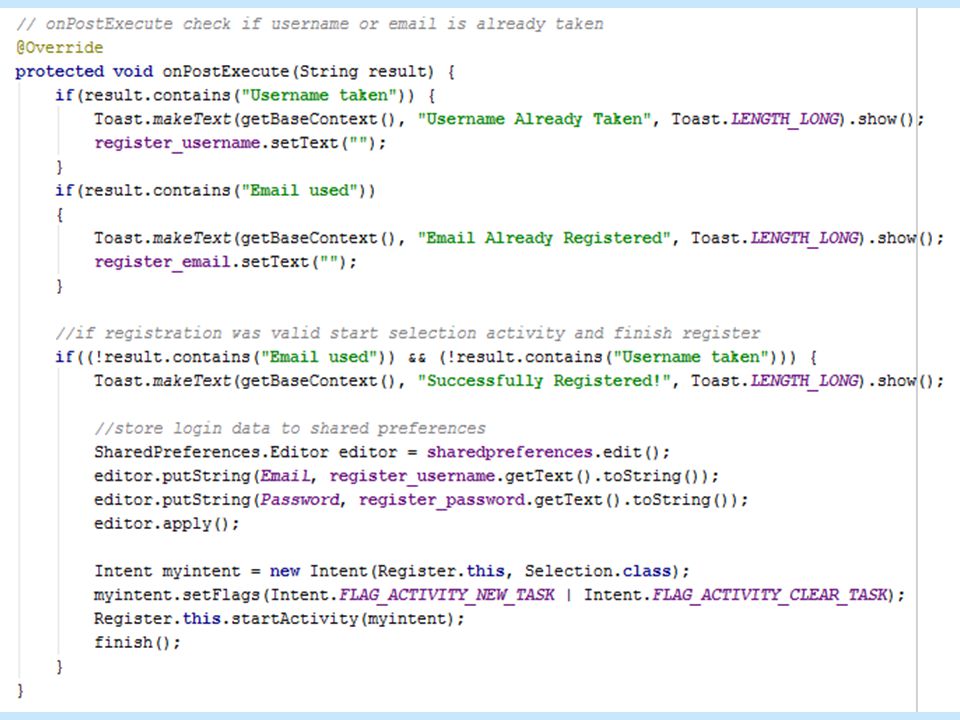The width and height of the screenshot is (960, 720).
Task: Click the editor.apply(); line
Action: (x=167, y=523)
